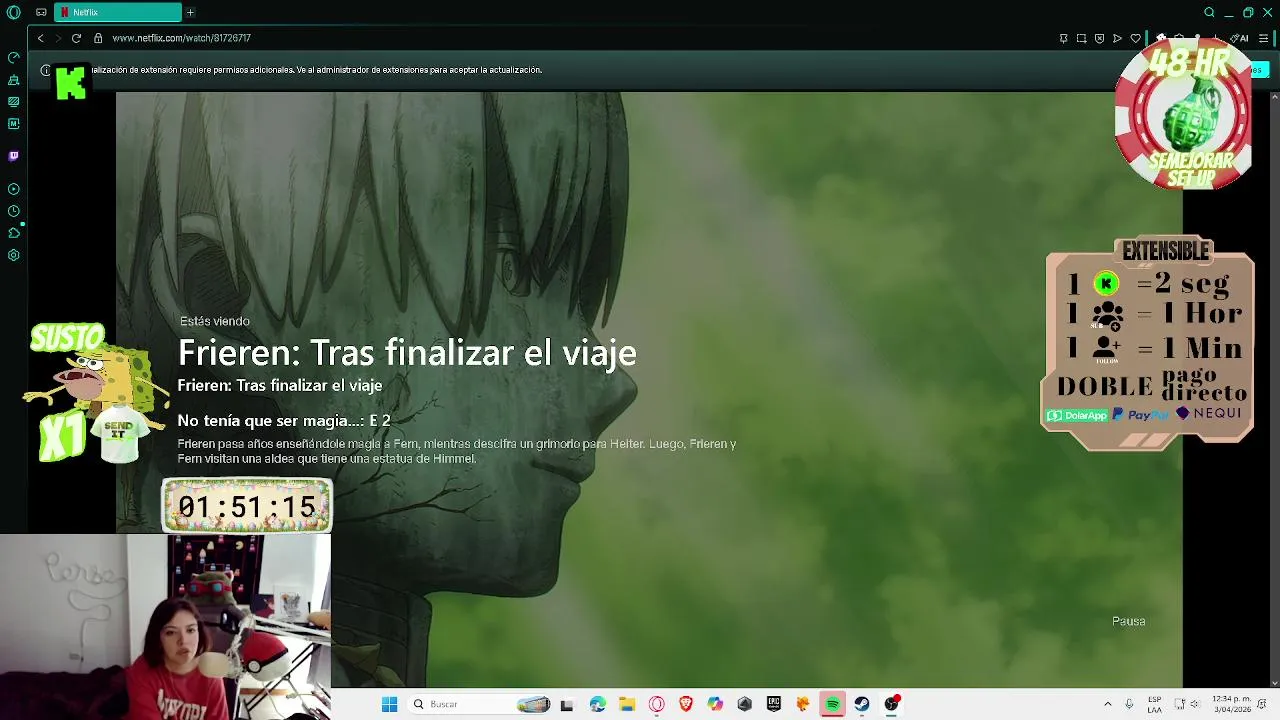1280x720 pixels.
Task: Click the padlock site security icon
Action: (x=98, y=38)
